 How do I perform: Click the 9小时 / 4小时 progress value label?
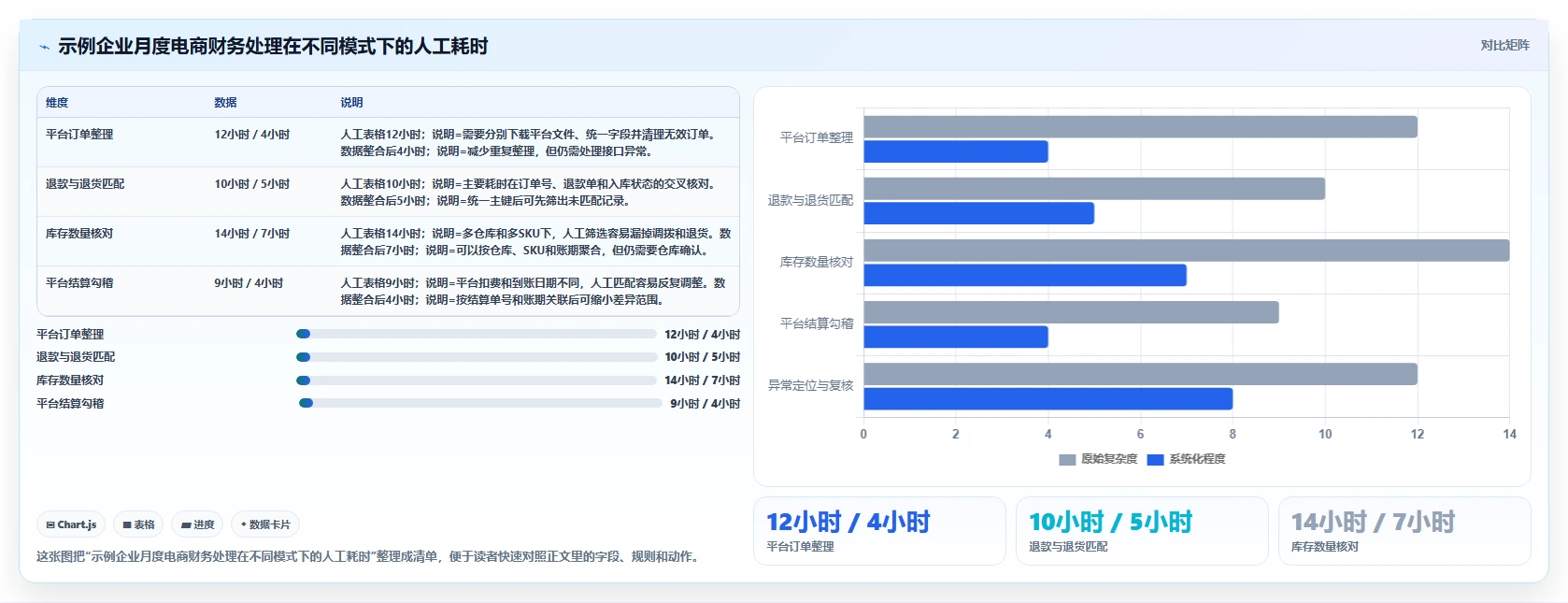click(705, 404)
